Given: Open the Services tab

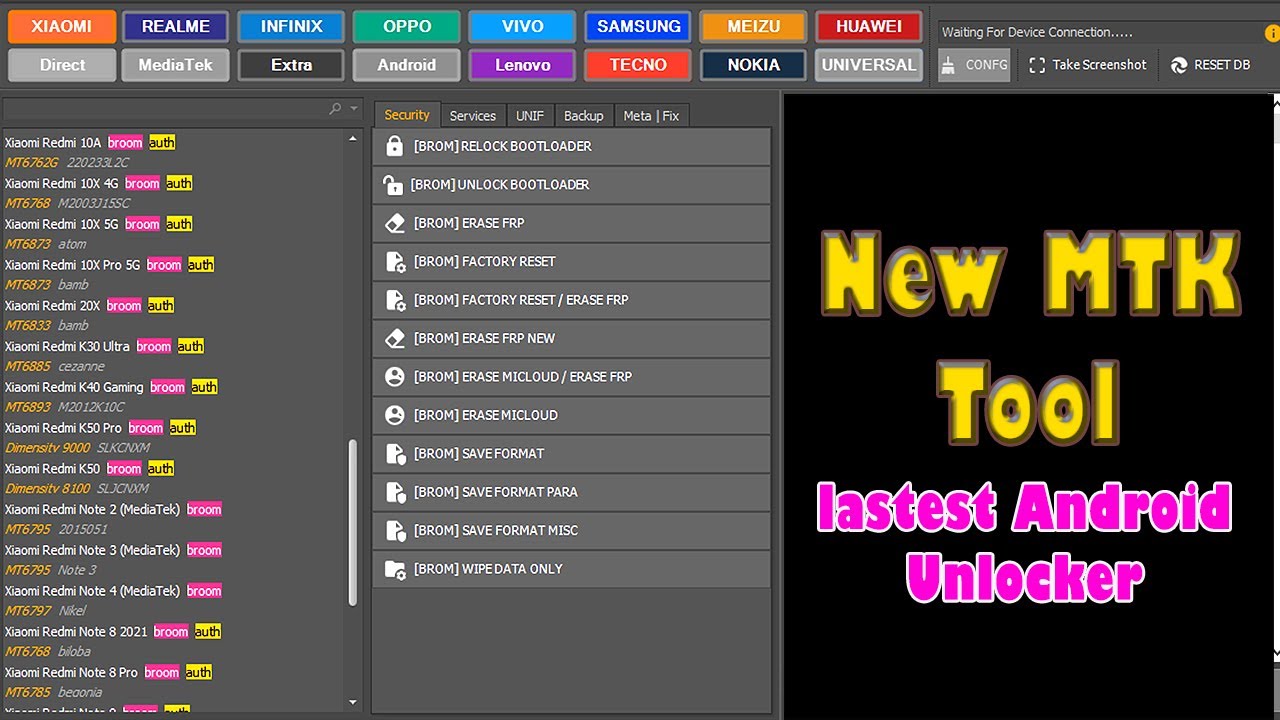Looking at the screenshot, I should click(473, 116).
